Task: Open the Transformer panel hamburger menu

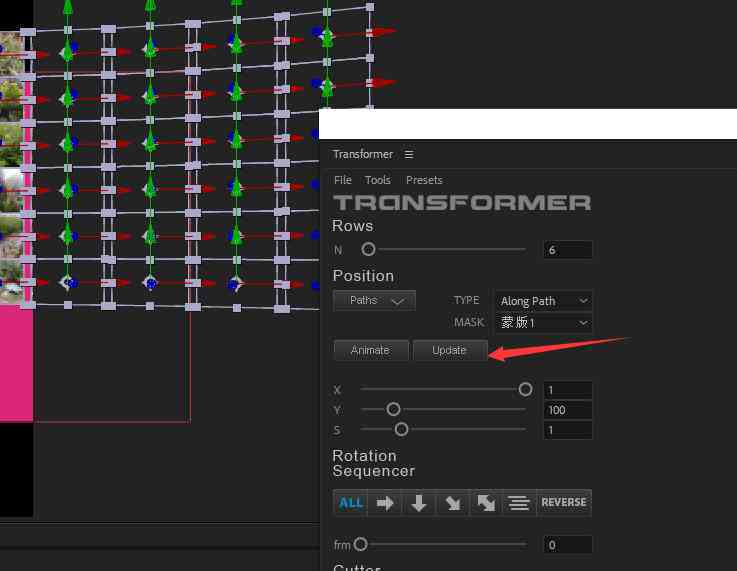Action: click(x=409, y=154)
